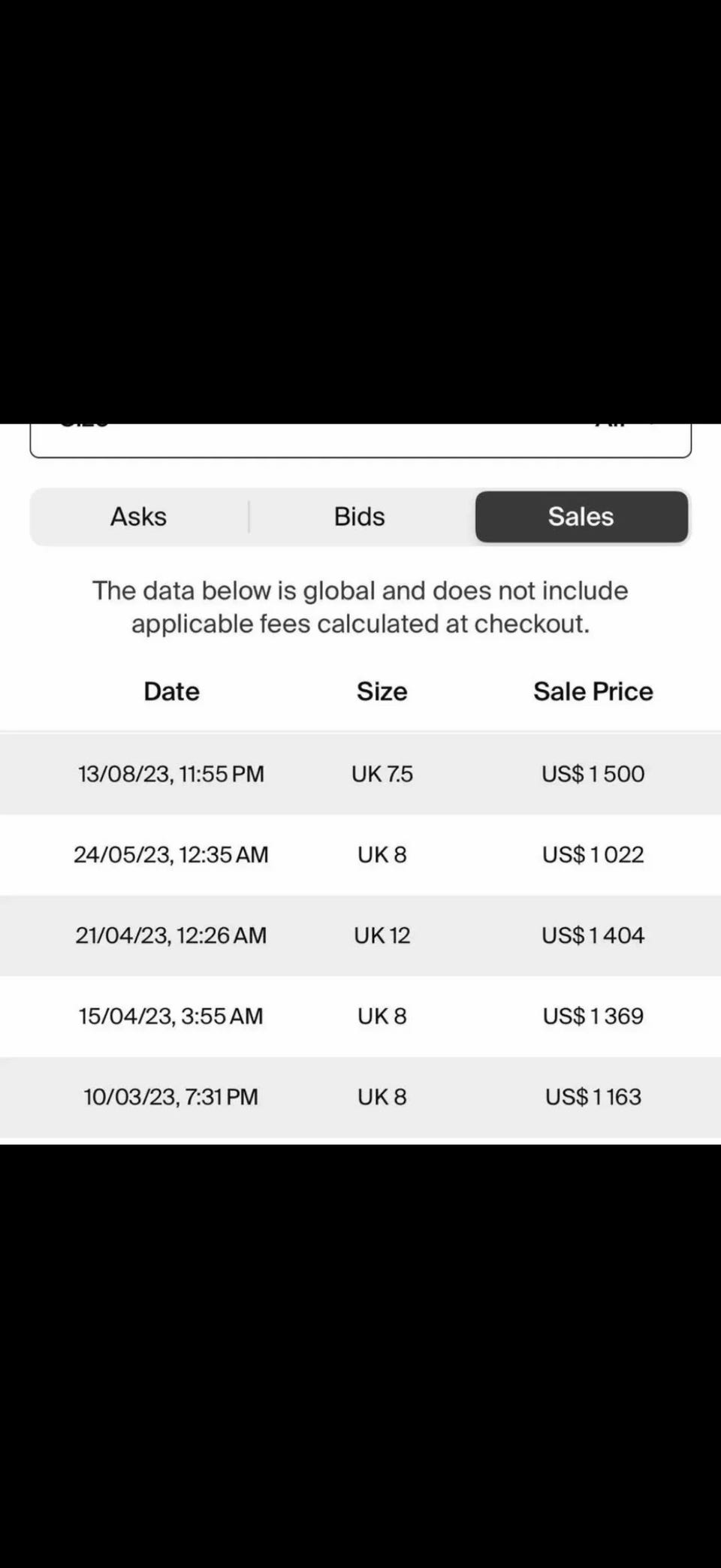The height and width of the screenshot is (1568, 721).
Task: Click the Date column header
Action: (172, 691)
